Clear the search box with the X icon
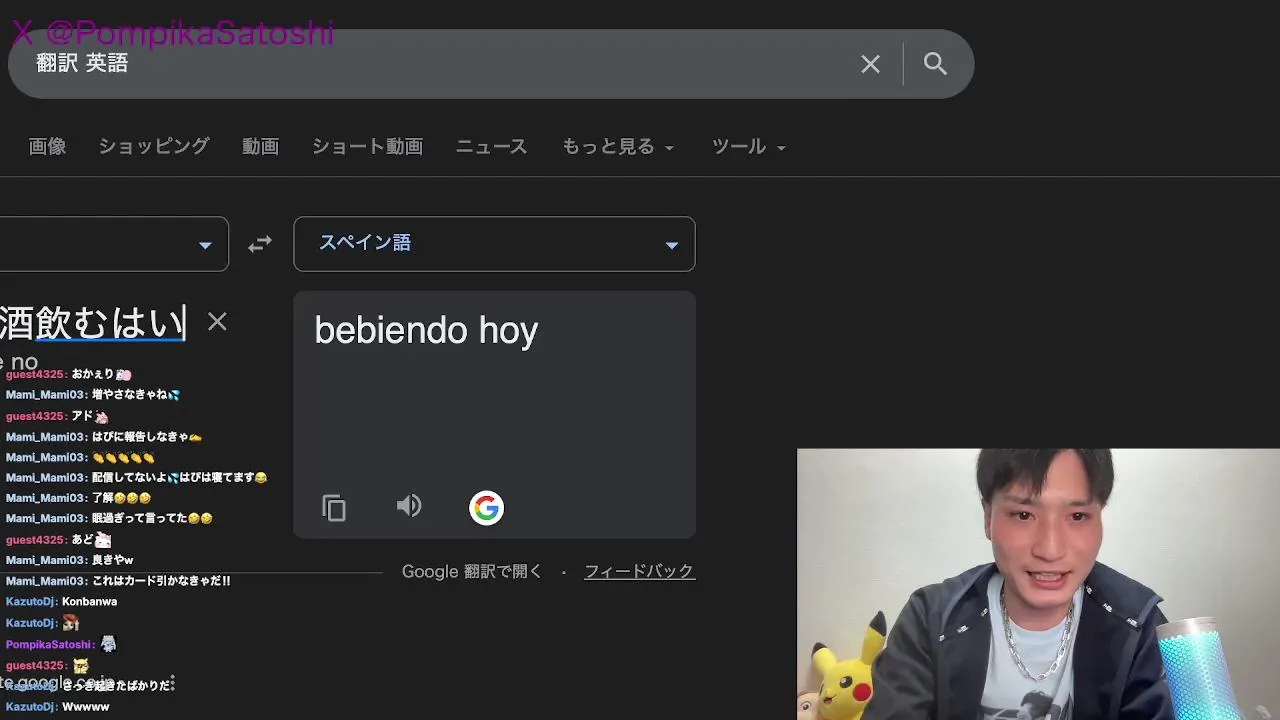The image size is (1280, 720). pyautogui.click(x=870, y=64)
